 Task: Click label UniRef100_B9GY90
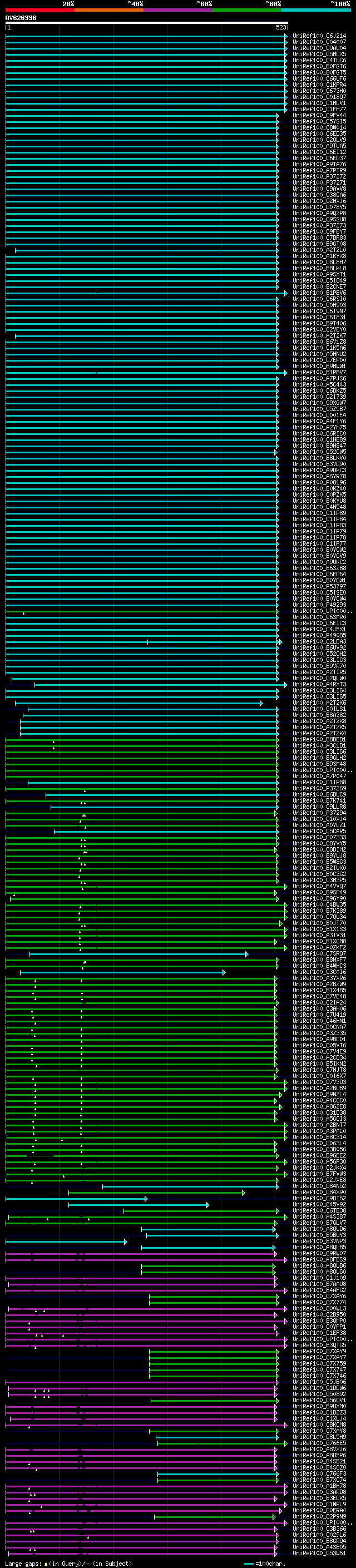click(x=319, y=899)
